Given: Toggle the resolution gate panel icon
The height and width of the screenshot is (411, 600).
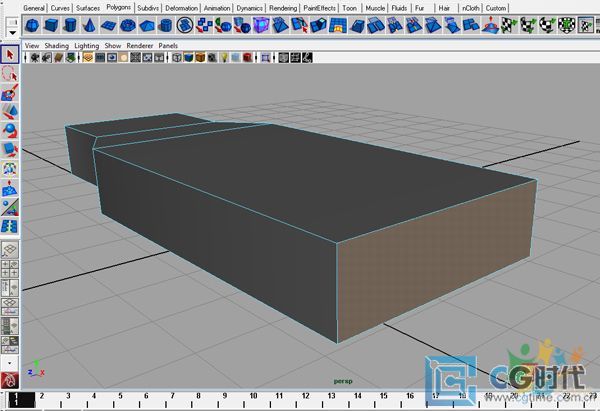Looking at the screenshot, I should point(112,58).
